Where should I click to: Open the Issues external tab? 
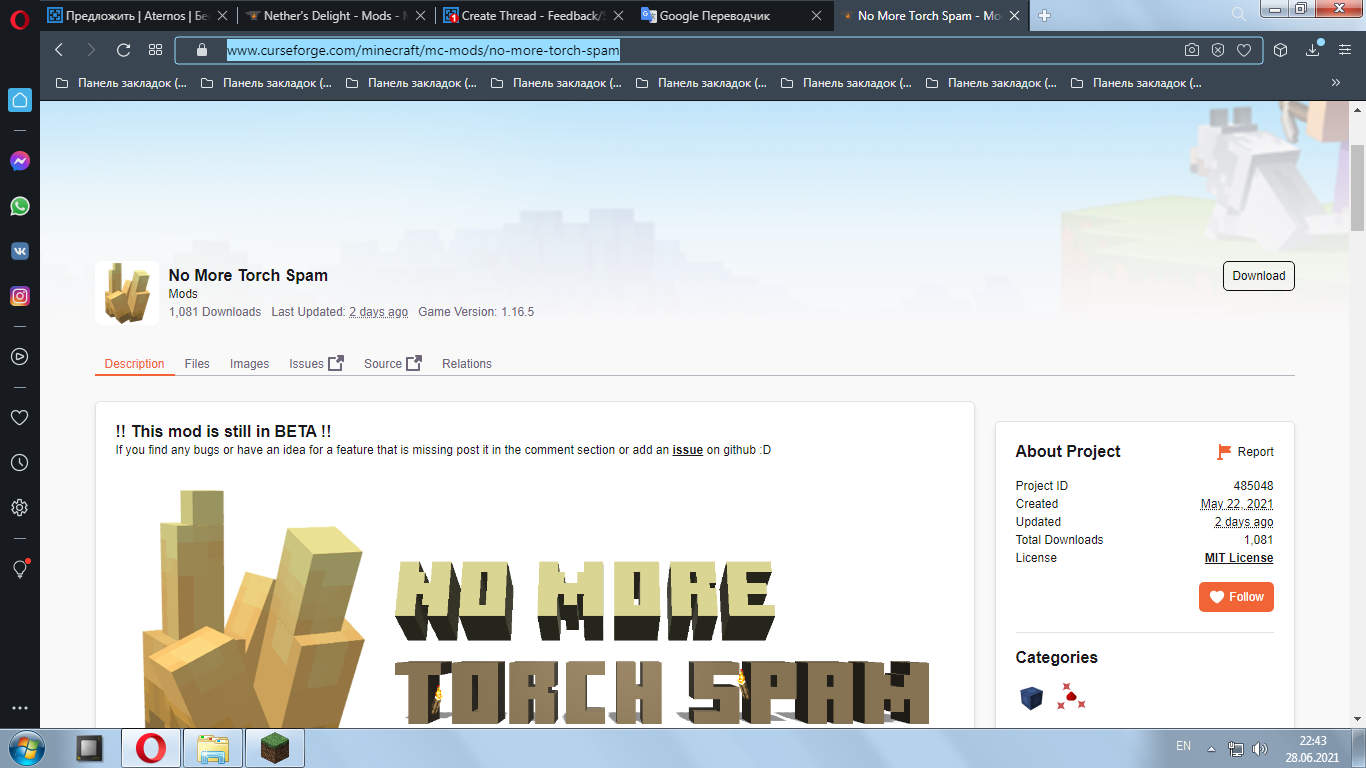(316, 364)
